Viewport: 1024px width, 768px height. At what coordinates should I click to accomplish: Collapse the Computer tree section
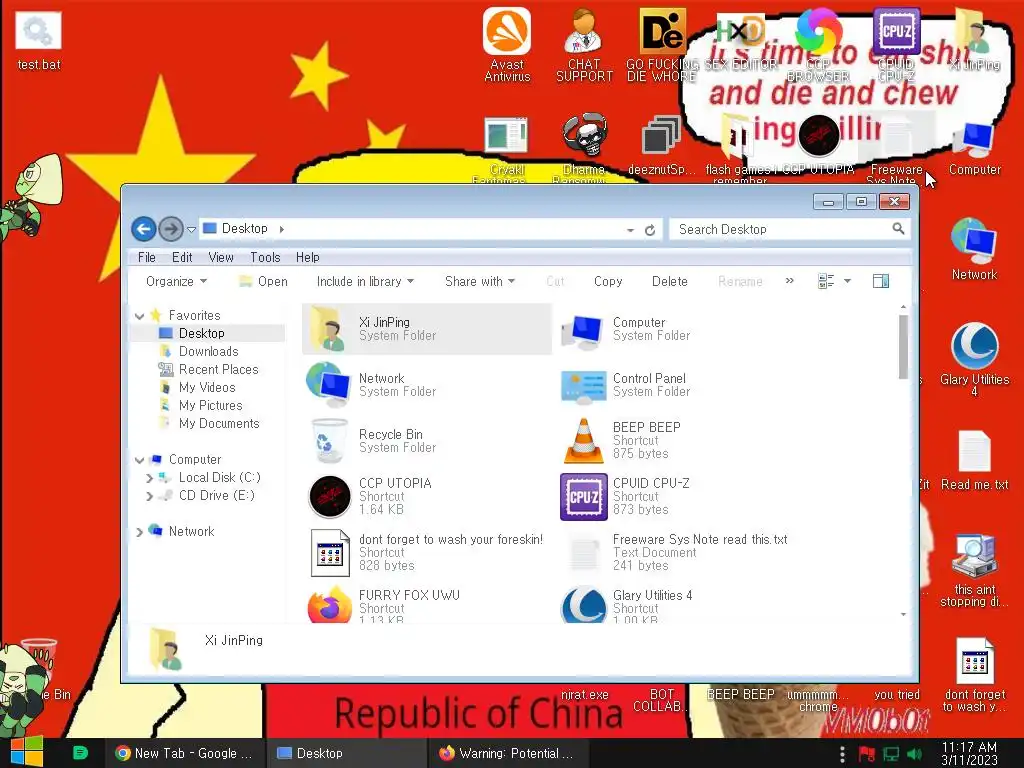point(139,460)
